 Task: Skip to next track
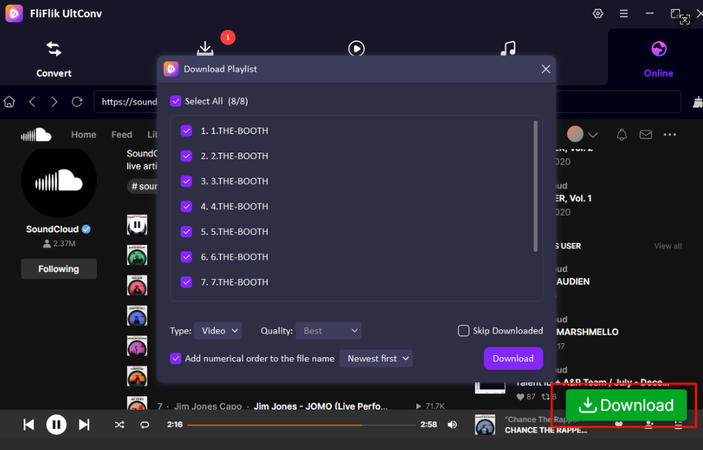(x=84, y=424)
